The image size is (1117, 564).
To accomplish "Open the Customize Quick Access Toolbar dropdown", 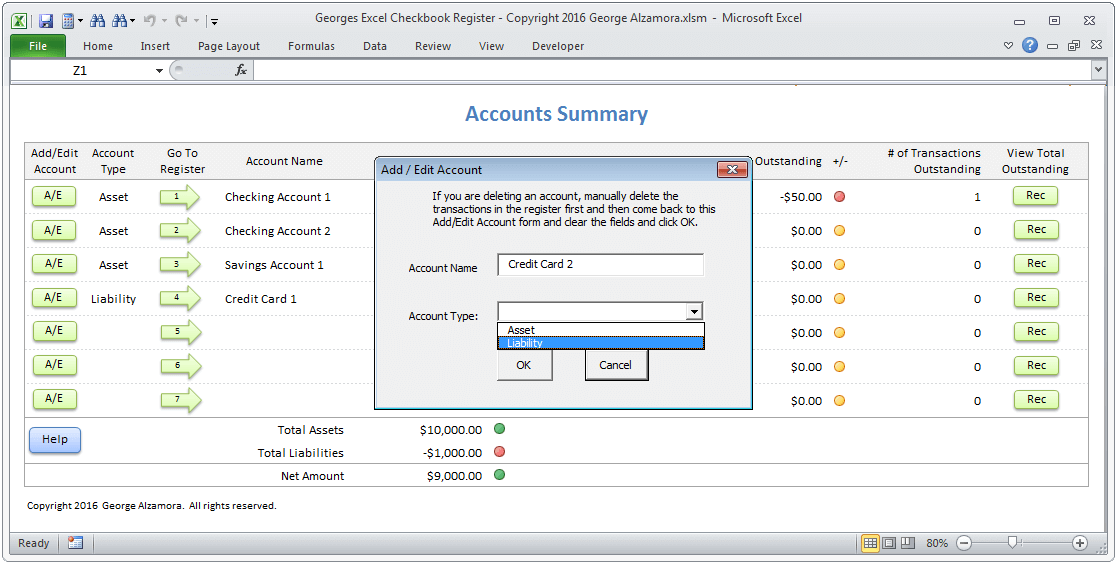I will click(x=214, y=21).
